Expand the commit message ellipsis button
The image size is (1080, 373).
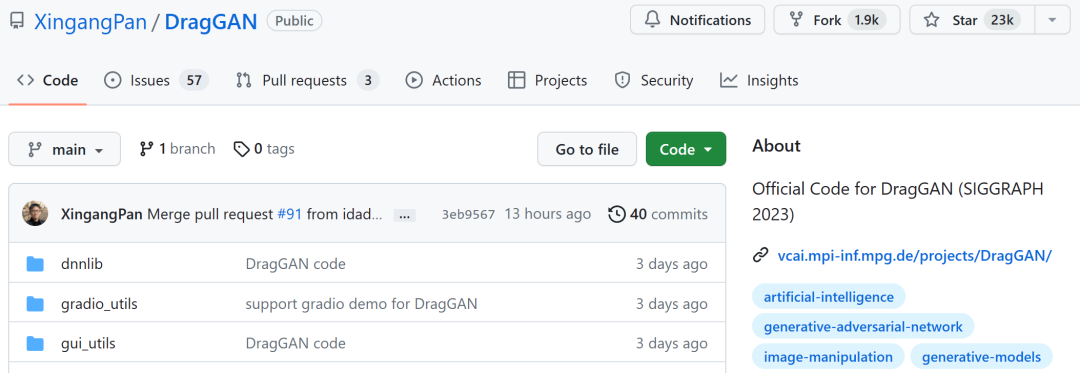[404, 215]
